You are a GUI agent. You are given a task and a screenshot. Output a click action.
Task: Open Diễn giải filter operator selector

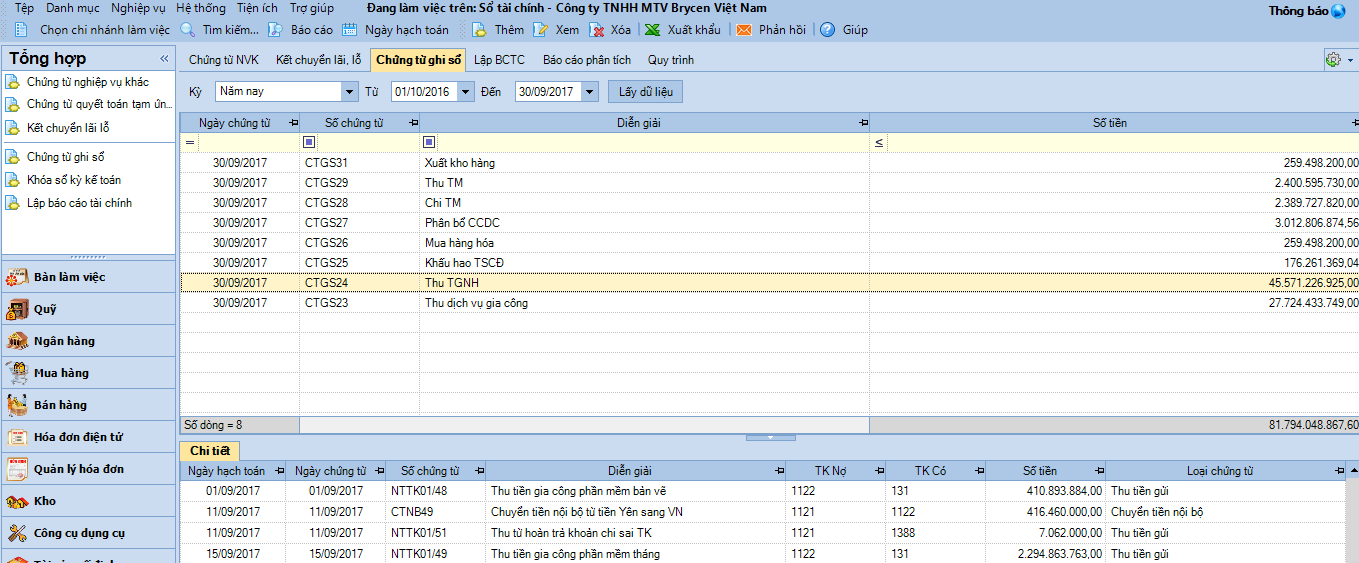coord(429,142)
